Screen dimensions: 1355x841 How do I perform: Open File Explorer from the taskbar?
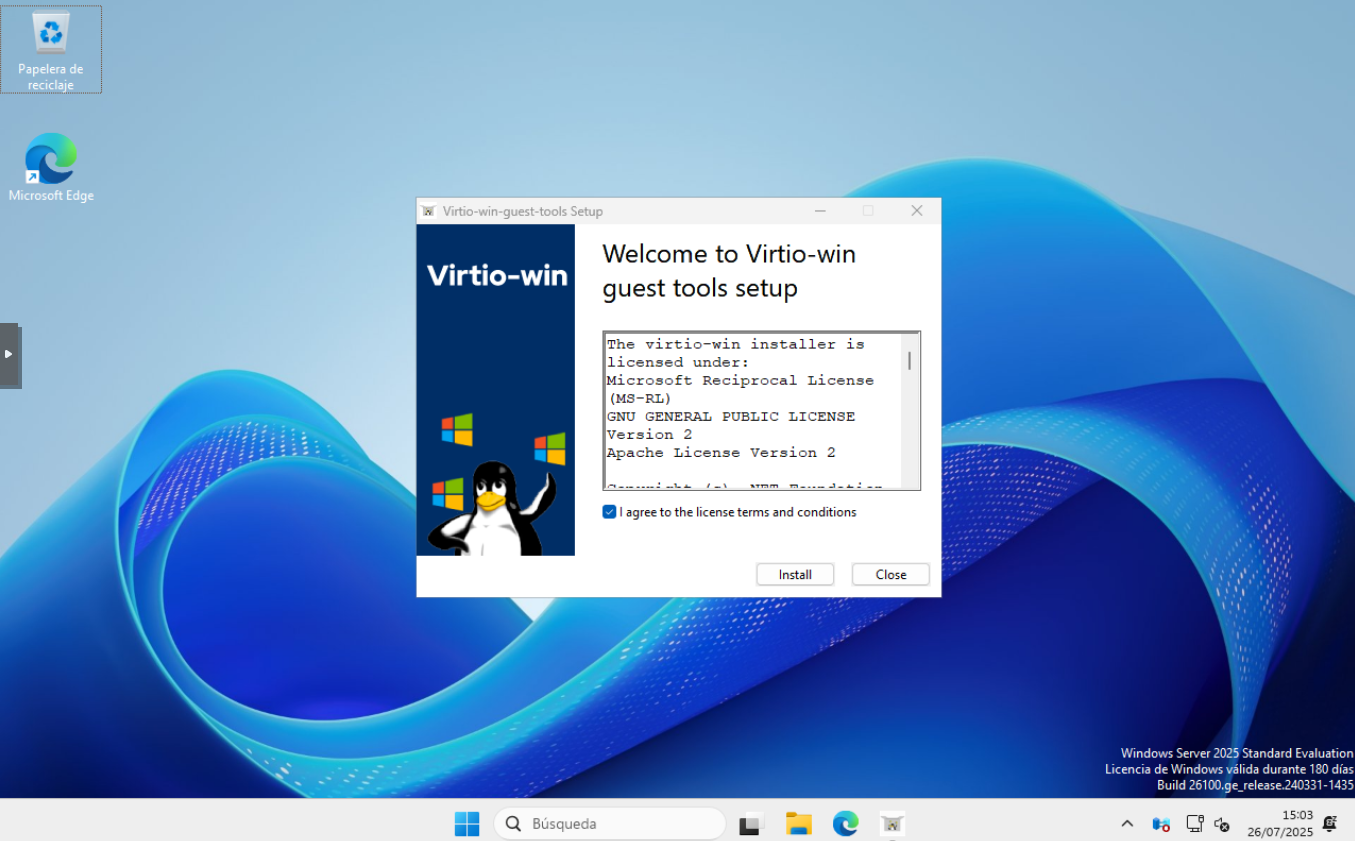click(x=798, y=824)
